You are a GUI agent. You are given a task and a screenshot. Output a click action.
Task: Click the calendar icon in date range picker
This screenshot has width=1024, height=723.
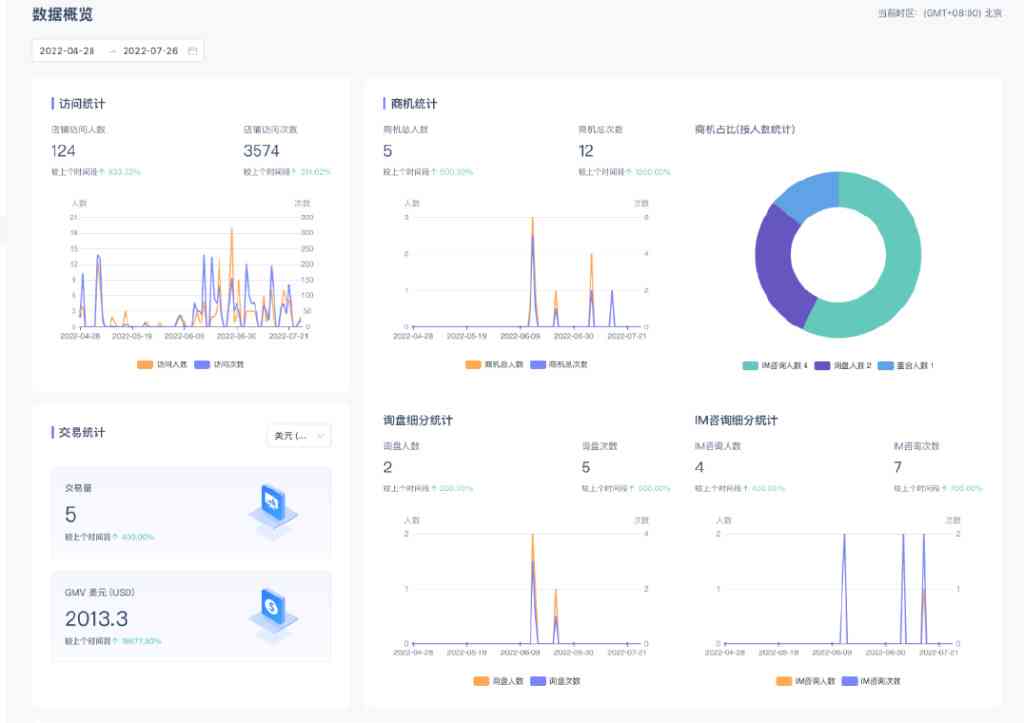click(193, 51)
